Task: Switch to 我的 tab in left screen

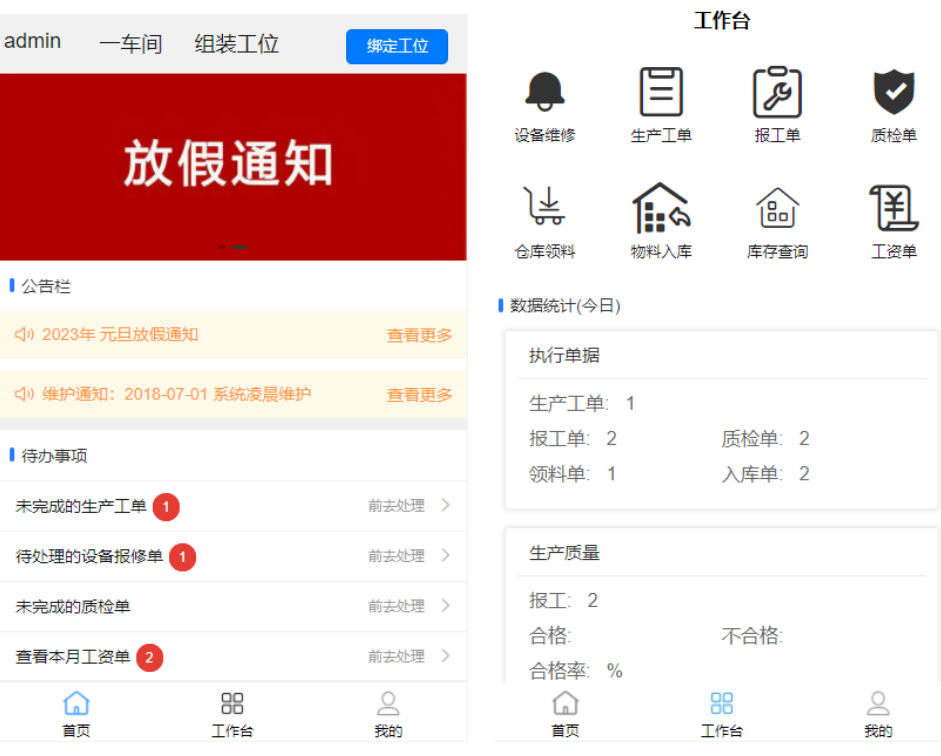Action: (388, 714)
